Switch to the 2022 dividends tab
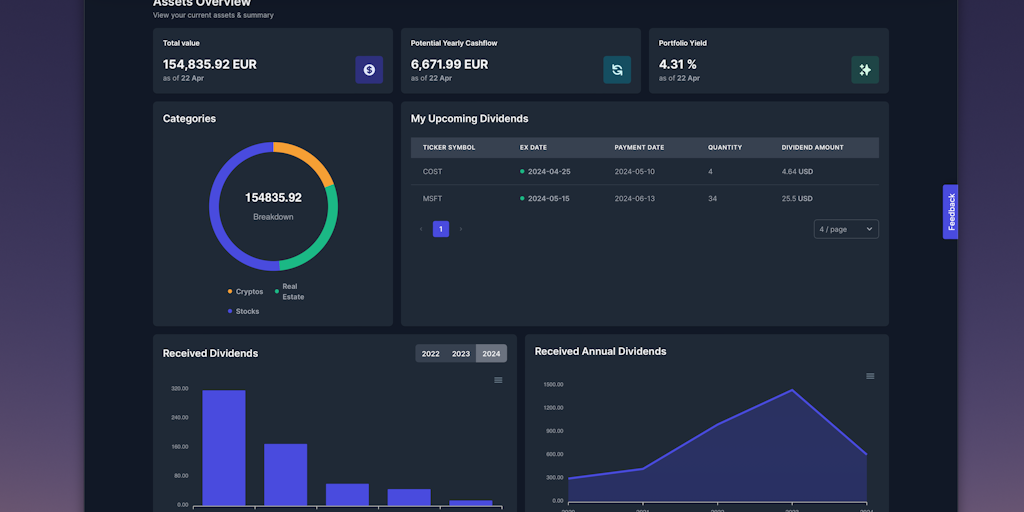This screenshot has height=512, width=1024. click(430, 354)
